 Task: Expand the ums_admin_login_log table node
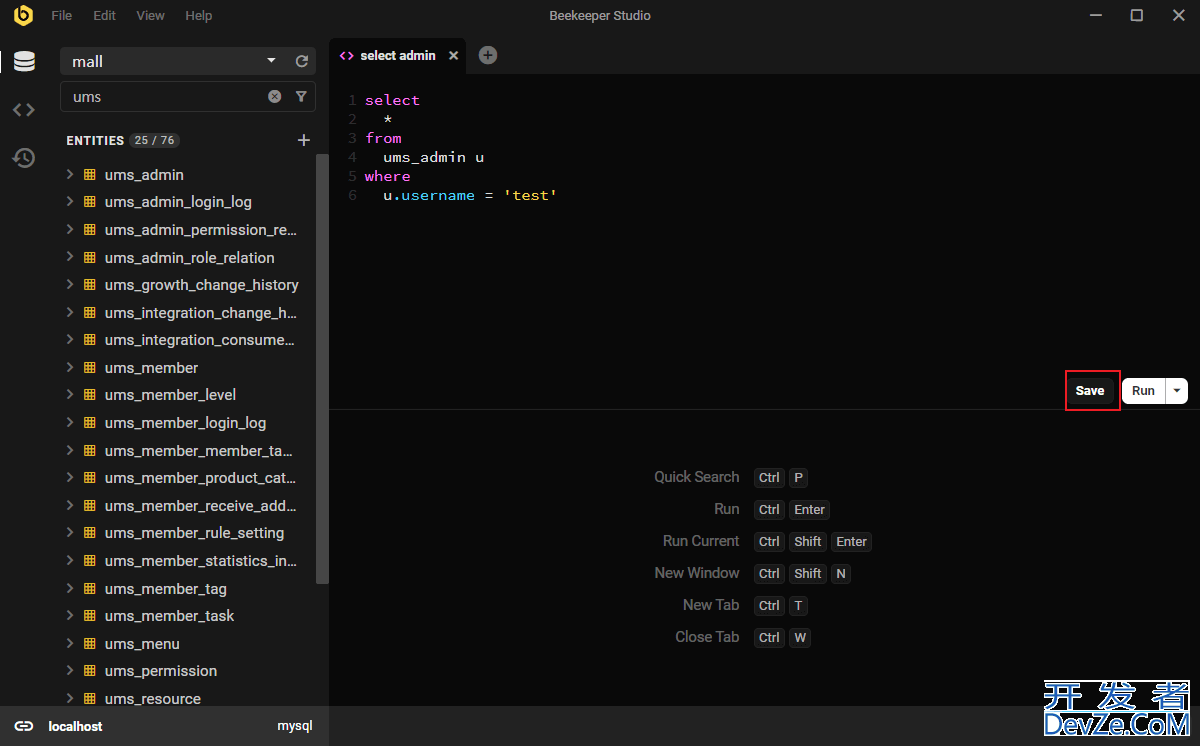tap(70, 202)
